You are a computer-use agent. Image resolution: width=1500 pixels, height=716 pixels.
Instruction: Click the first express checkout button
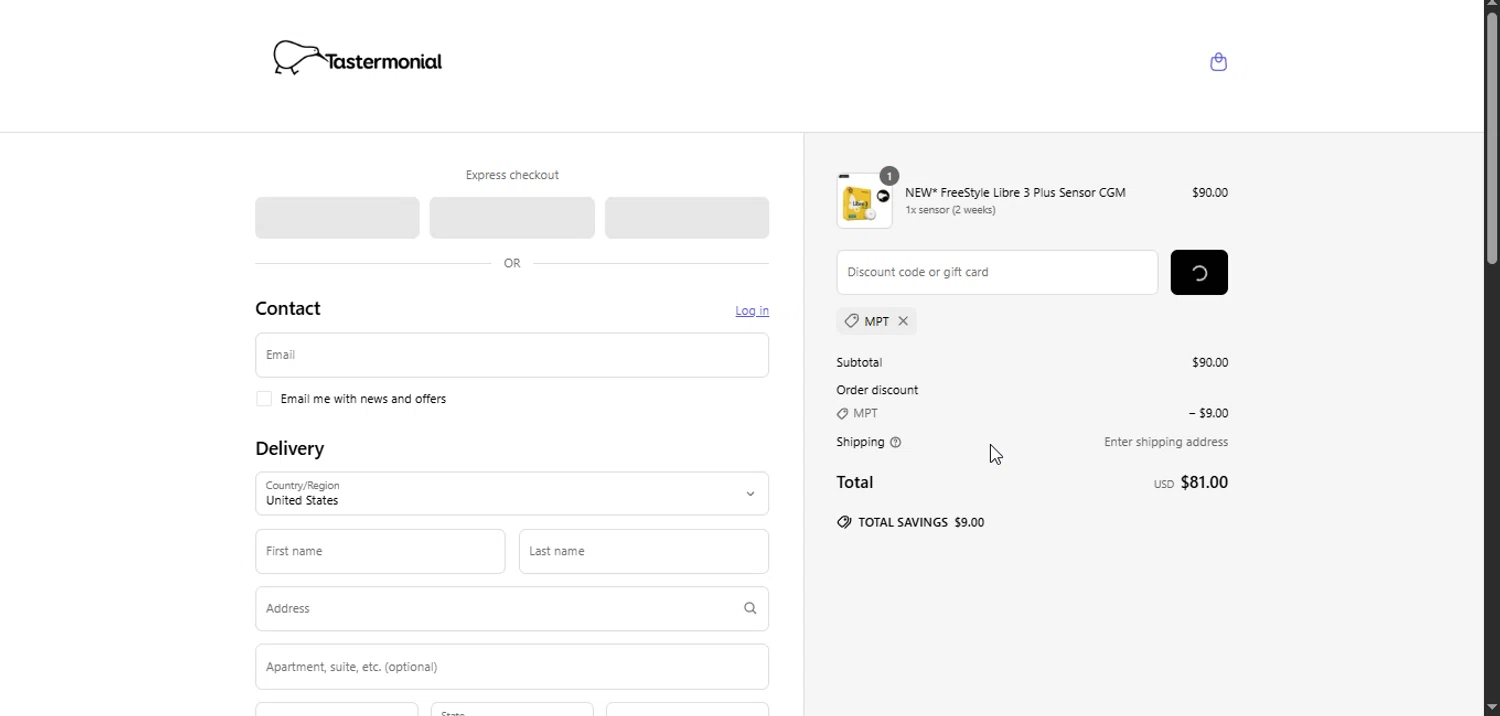[x=337, y=218]
